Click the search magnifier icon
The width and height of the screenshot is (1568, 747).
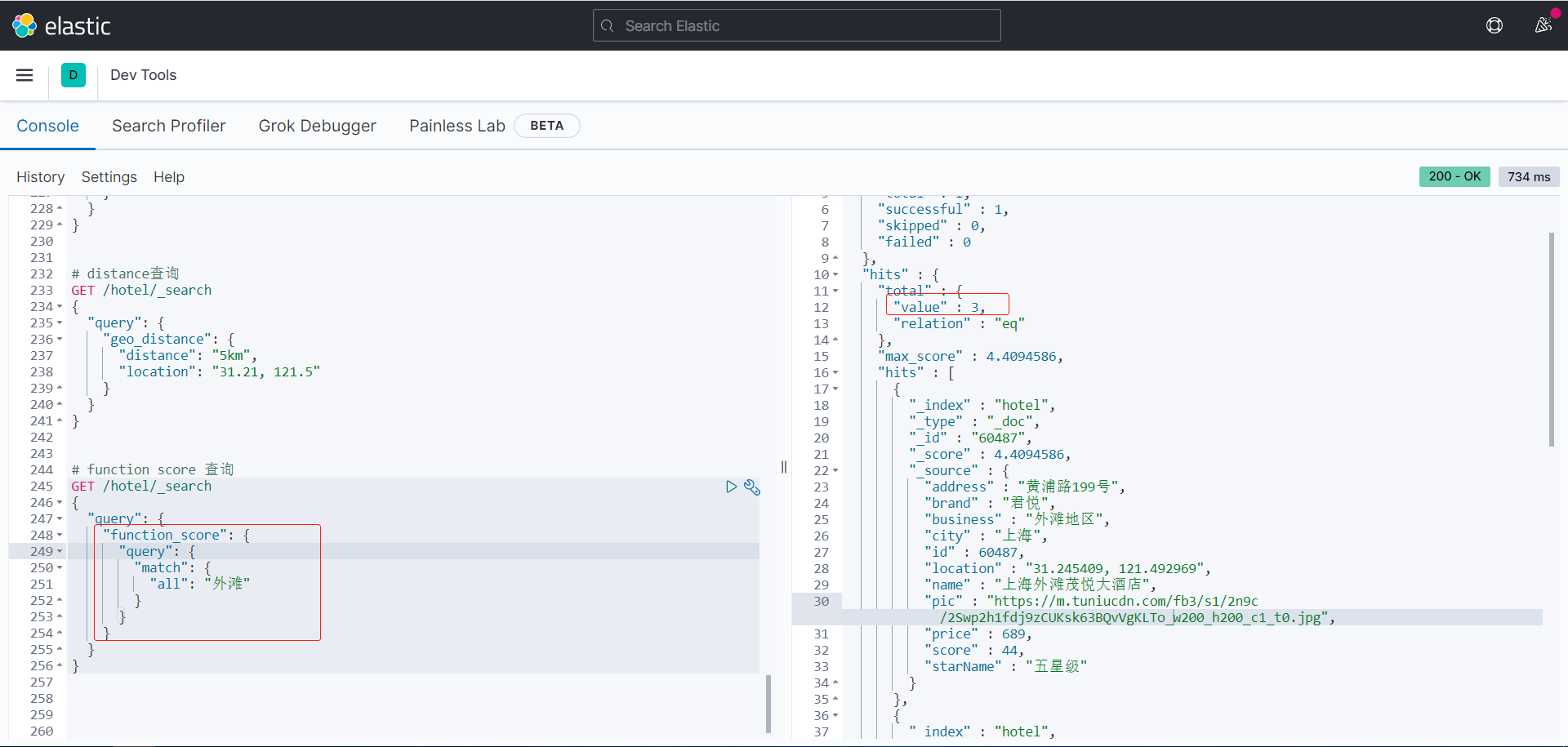pyautogui.click(x=608, y=26)
